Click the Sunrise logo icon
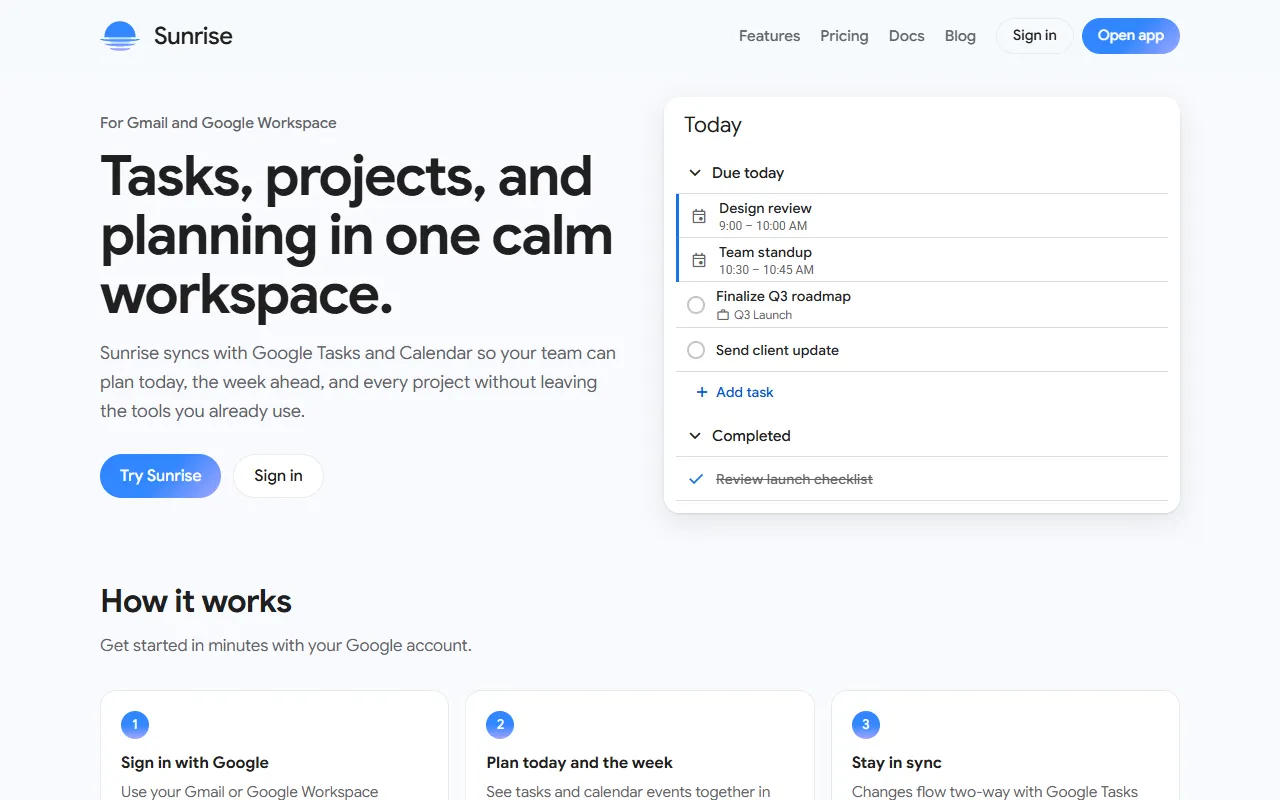This screenshot has height=800, width=1280. (119, 36)
